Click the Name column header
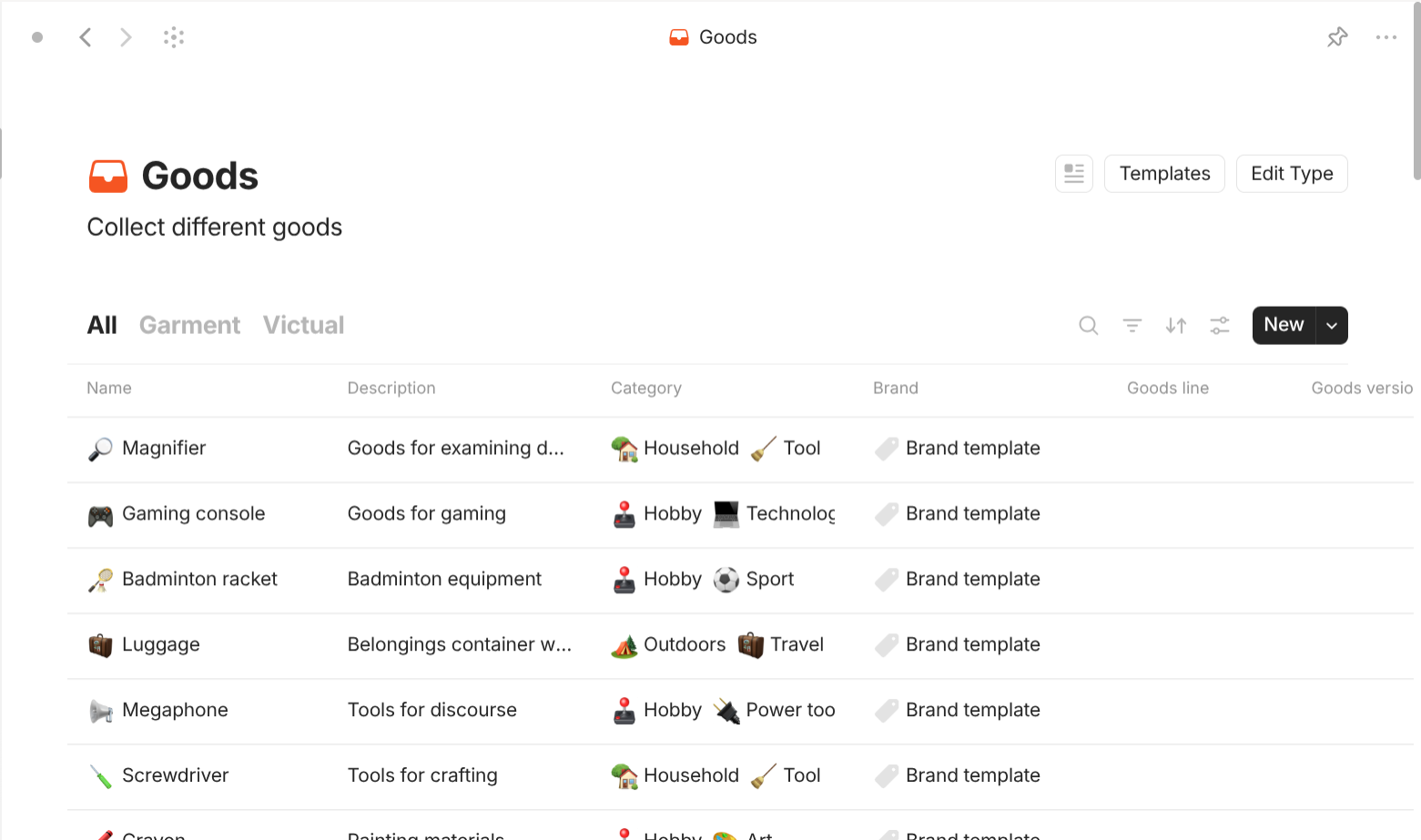The height and width of the screenshot is (840, 1421). [108, 388]
